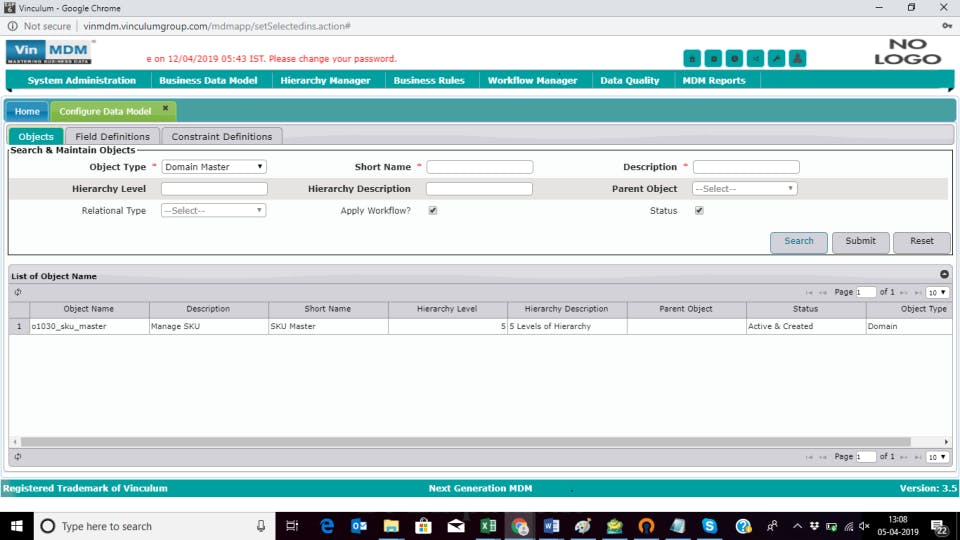Viewport: 960px width, 540px height.
Task: Open Hierarchy Manager menu
Action: tap(325, 80)
